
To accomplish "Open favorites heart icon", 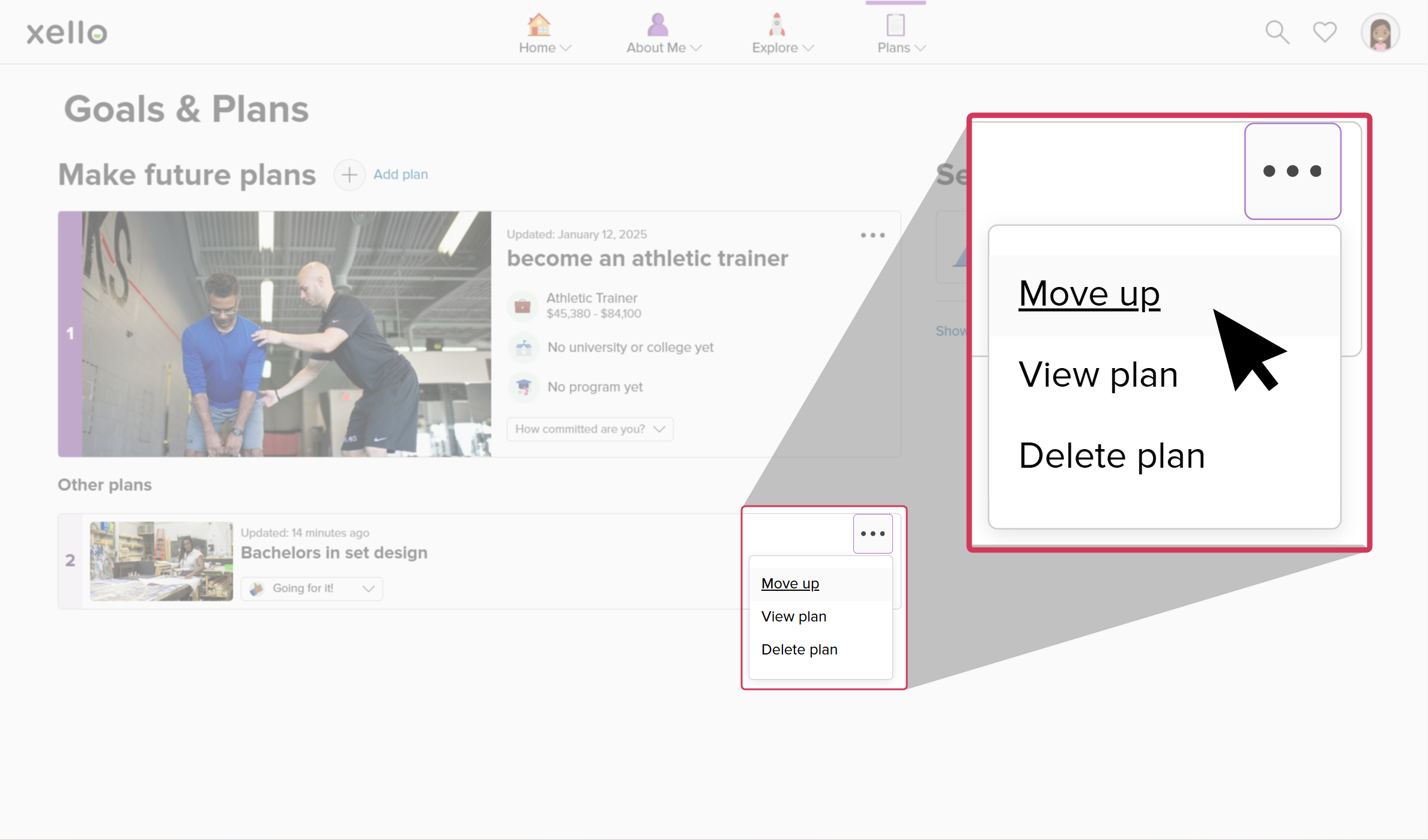I will (x=1325, y=32).
